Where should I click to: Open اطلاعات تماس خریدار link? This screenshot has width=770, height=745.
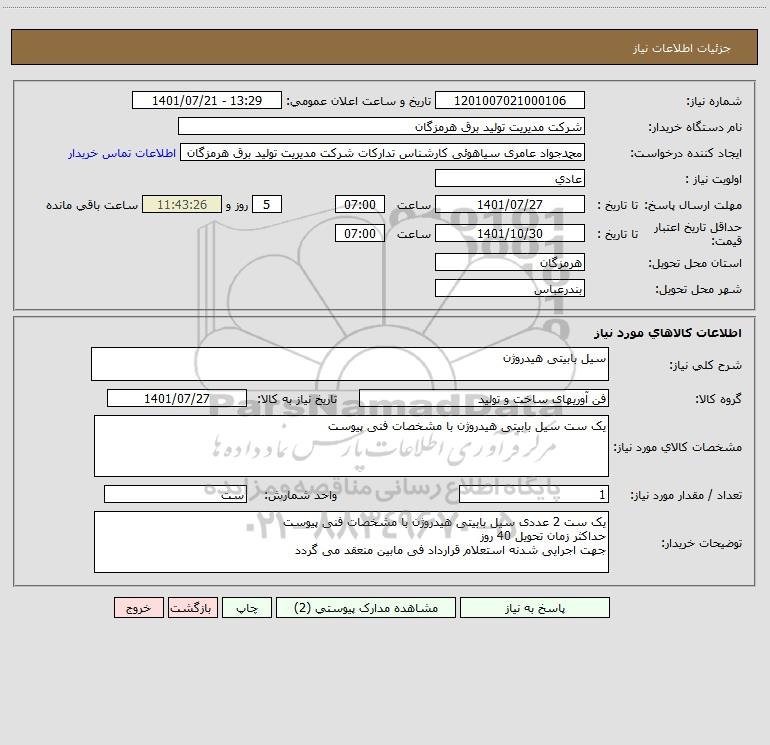point(122,153)
